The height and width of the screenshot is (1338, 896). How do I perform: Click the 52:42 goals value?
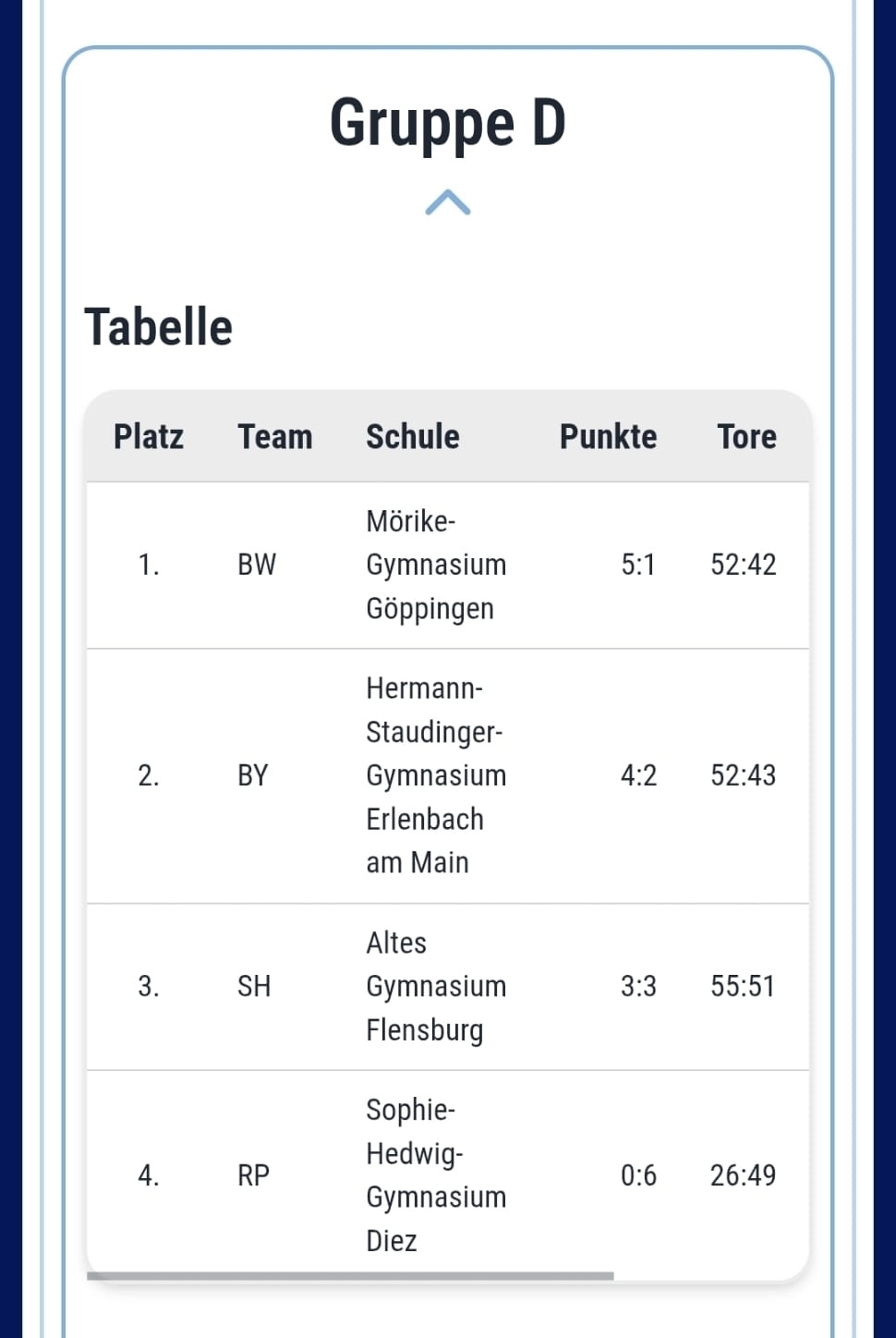pos(743,565)
